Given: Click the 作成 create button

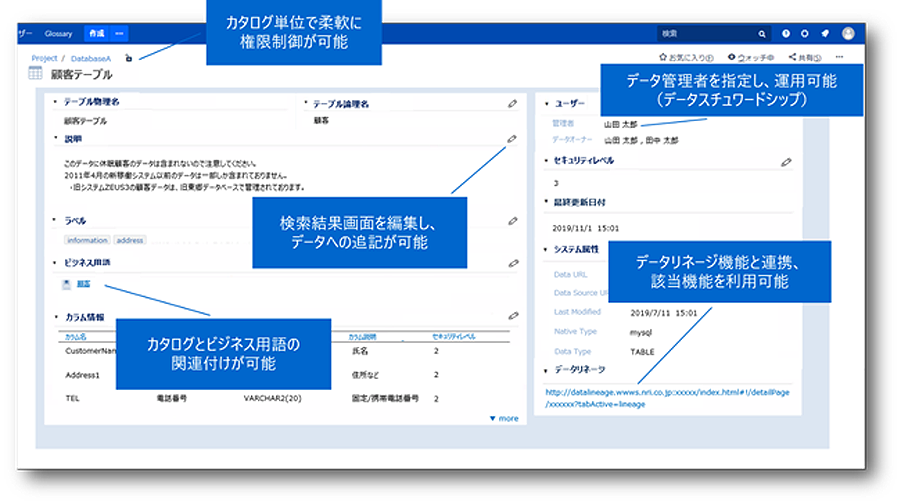Looking at the screenshot, I should [96, 33].
